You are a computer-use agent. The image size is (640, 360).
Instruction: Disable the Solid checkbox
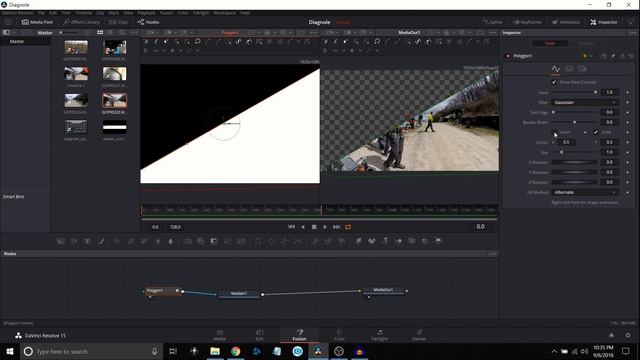point(596,132)
